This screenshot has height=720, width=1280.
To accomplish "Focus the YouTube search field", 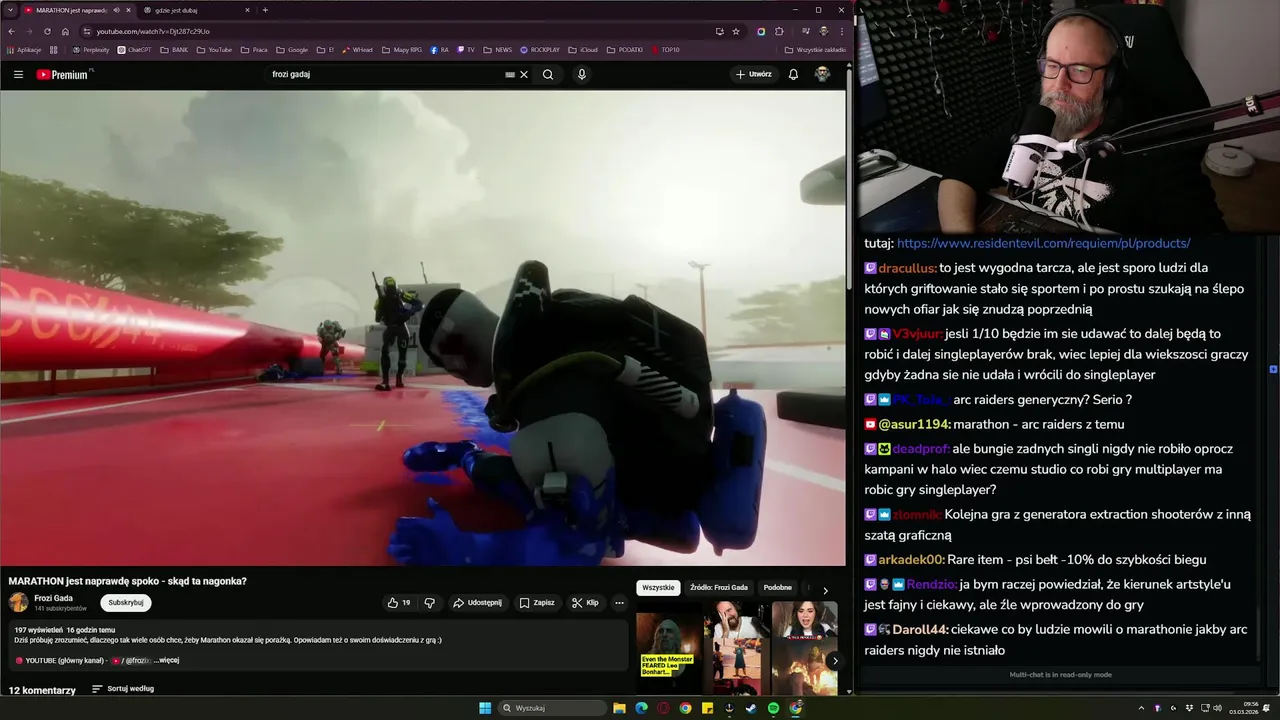I will coord(385,74).
